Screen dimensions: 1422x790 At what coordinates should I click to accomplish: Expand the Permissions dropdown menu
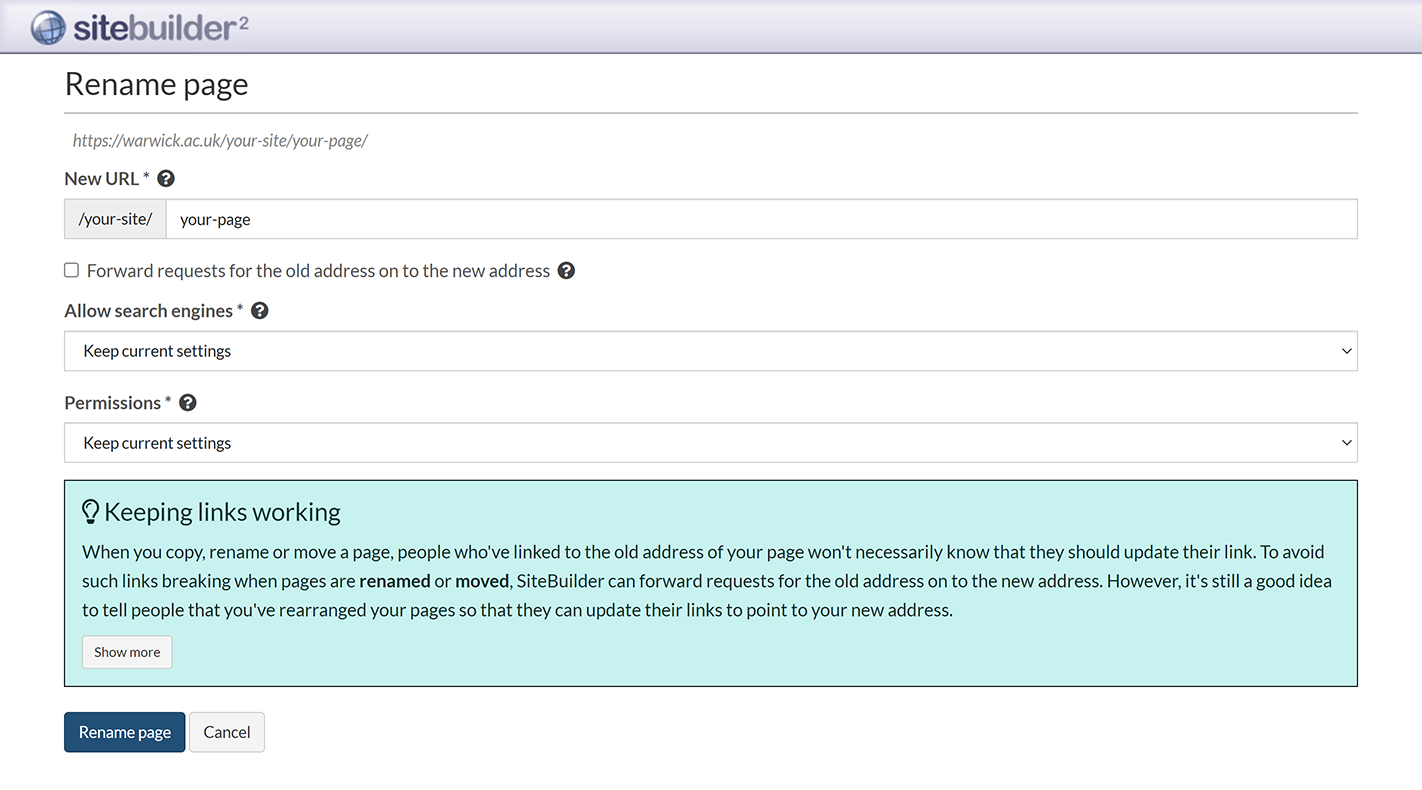(x=710, y=443)
